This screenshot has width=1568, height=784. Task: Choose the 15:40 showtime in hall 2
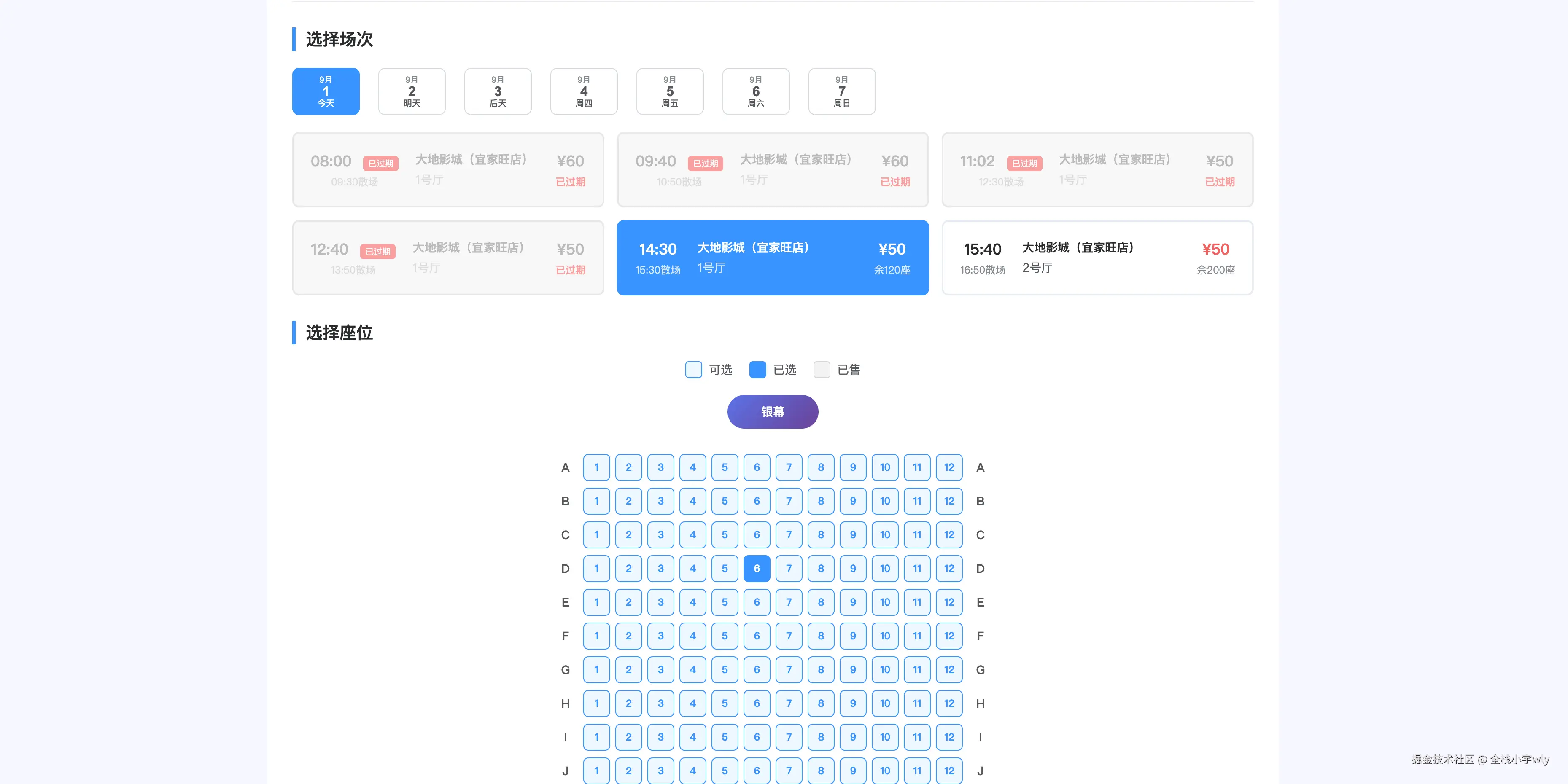click(1097, 258)
